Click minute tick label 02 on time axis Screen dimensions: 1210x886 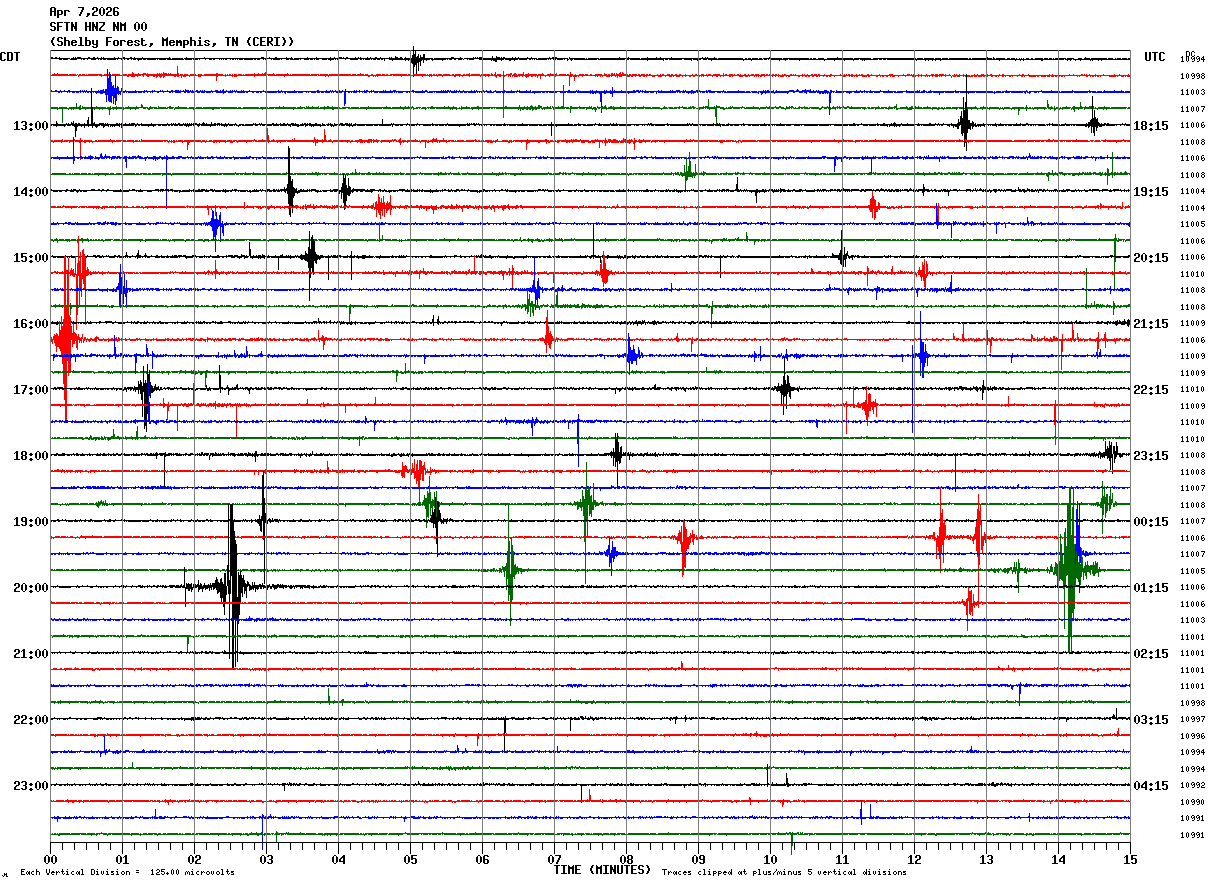point(194,859)
